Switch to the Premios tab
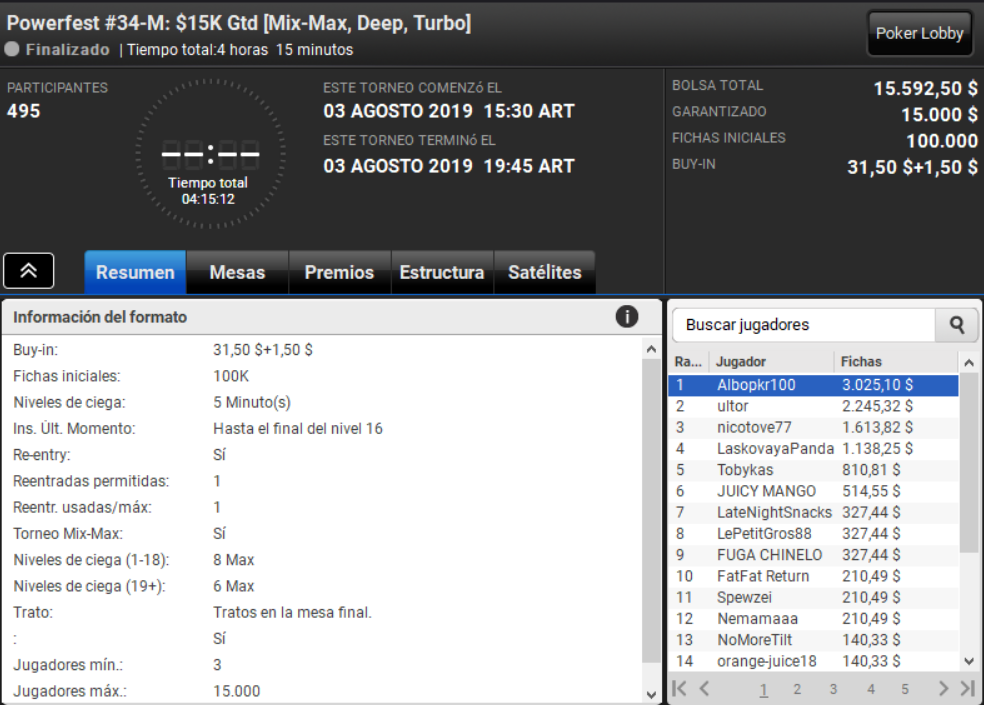Image resolution: width=984 pixels, height=705 pixels. pyautogui.click(x=340, y=272)
